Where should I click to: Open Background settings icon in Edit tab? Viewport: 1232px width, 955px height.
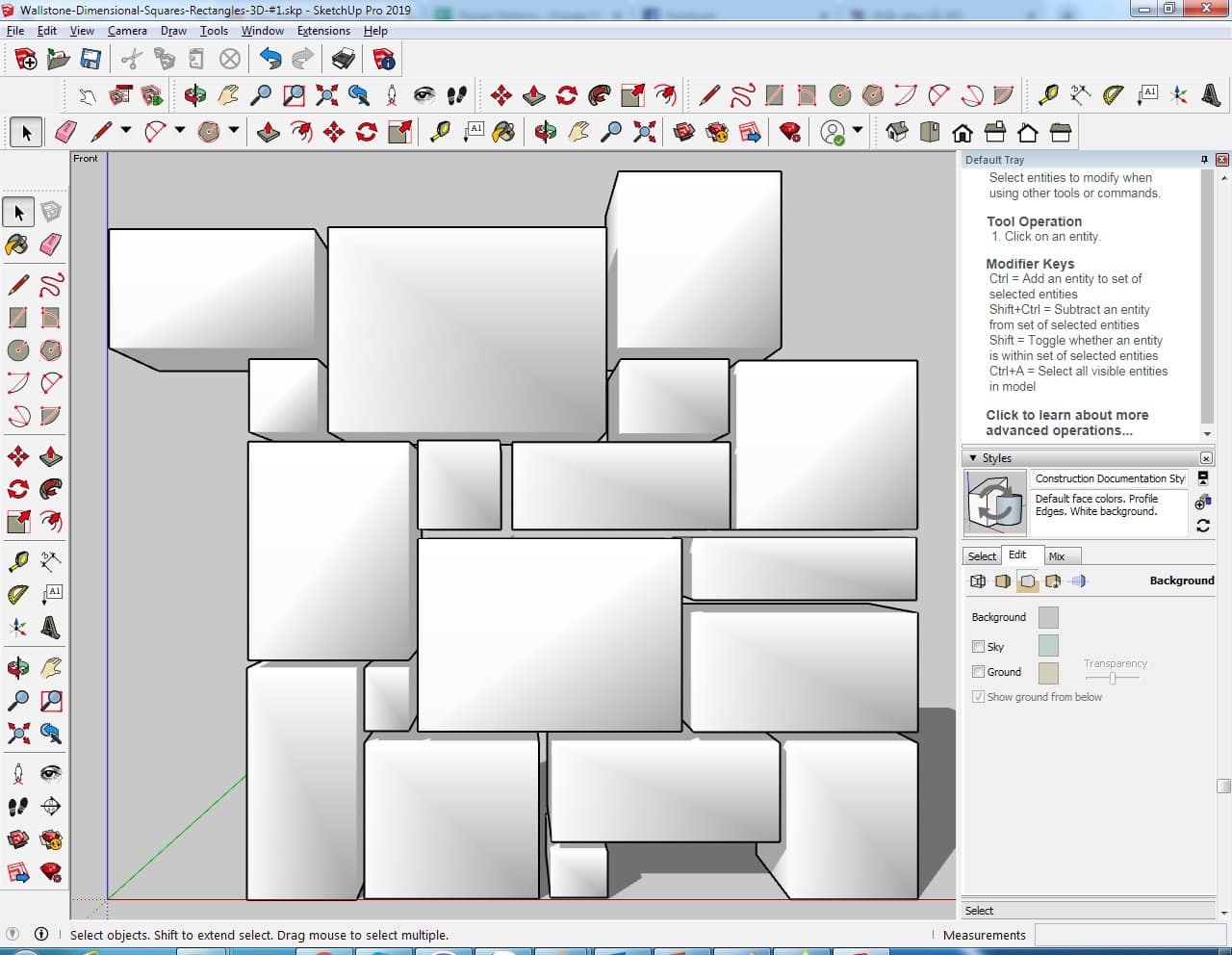point(1027,581)
